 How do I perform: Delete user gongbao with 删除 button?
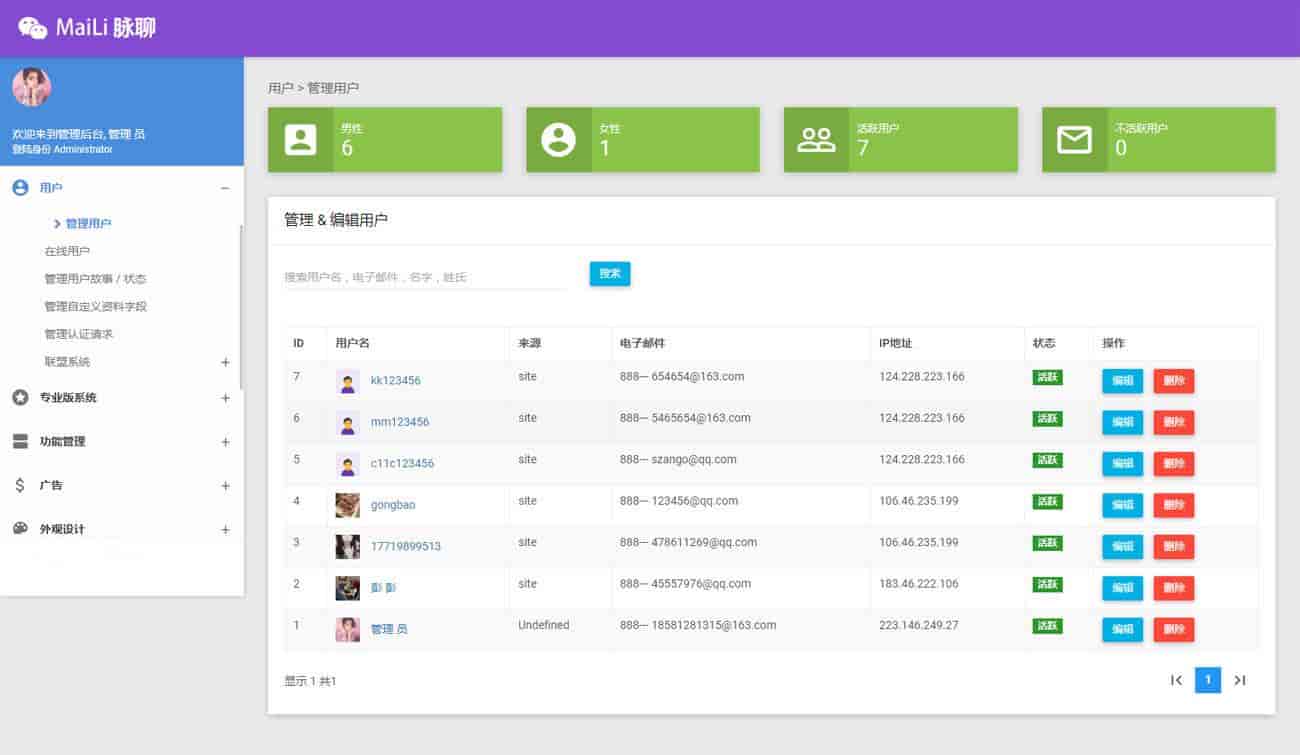pos(1173,505)
